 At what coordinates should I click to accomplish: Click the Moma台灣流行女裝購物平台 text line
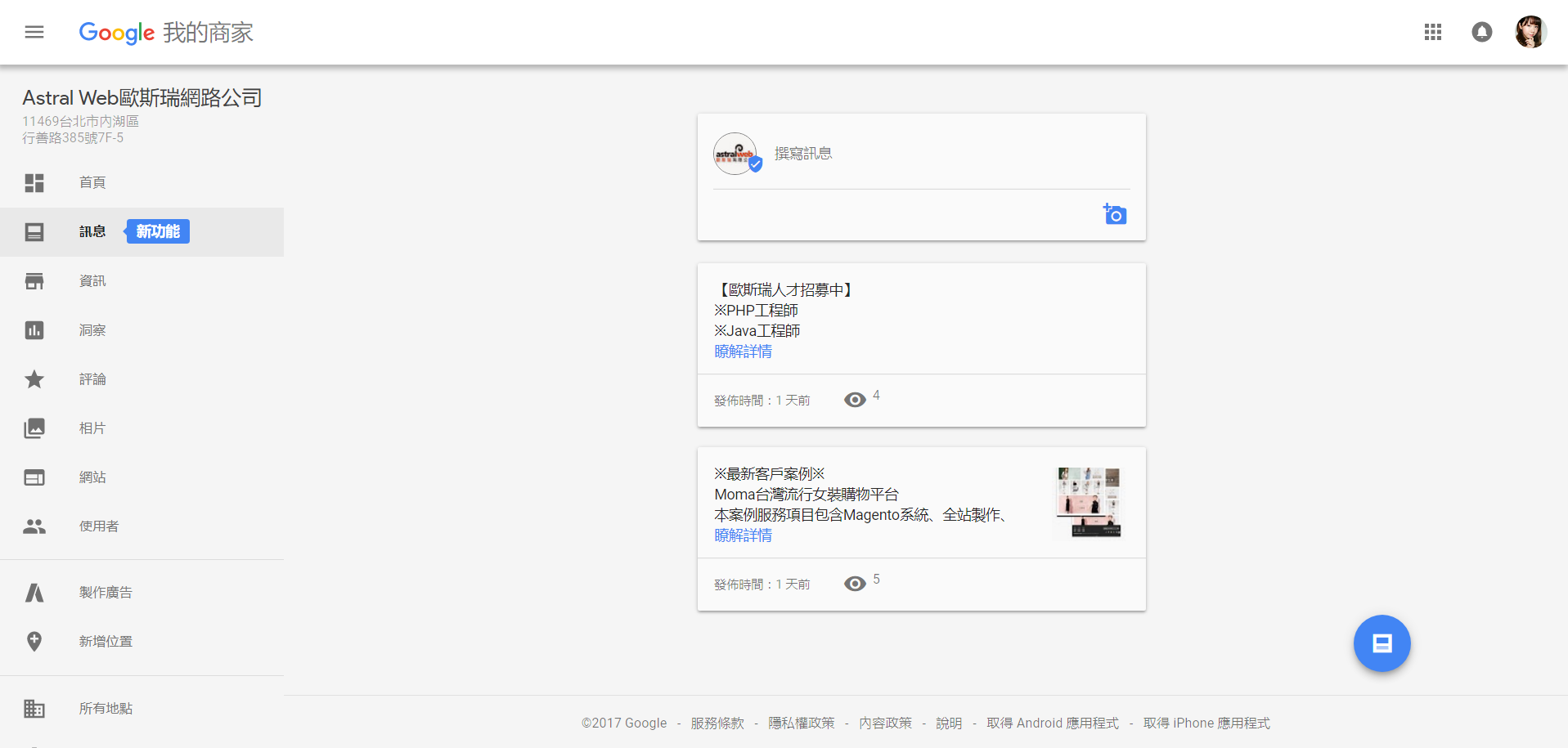(x=806, y=495)
